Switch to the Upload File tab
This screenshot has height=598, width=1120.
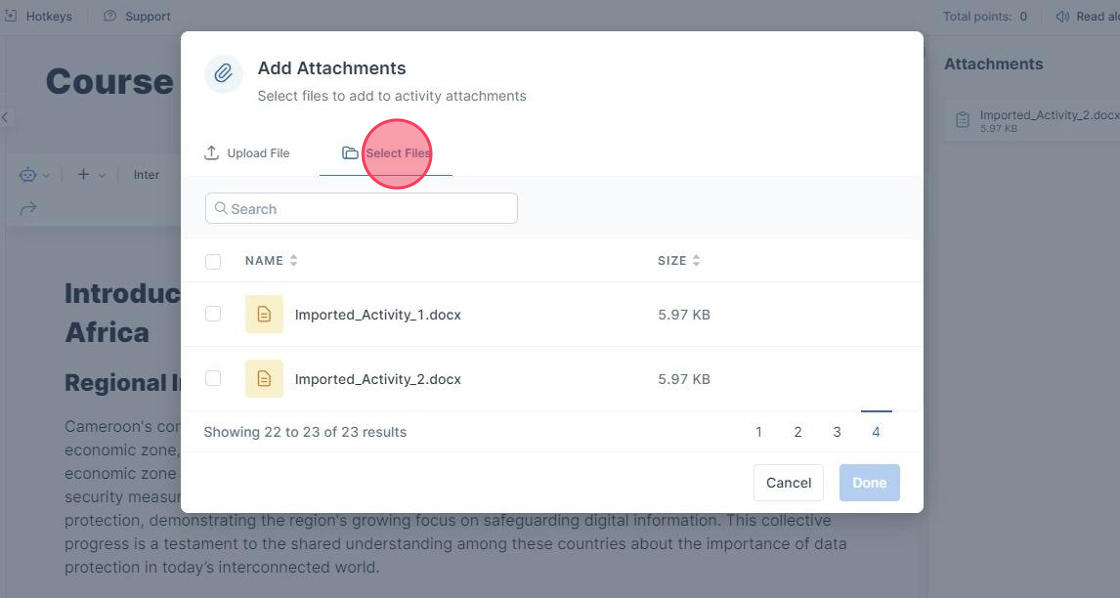pos(247,153)
